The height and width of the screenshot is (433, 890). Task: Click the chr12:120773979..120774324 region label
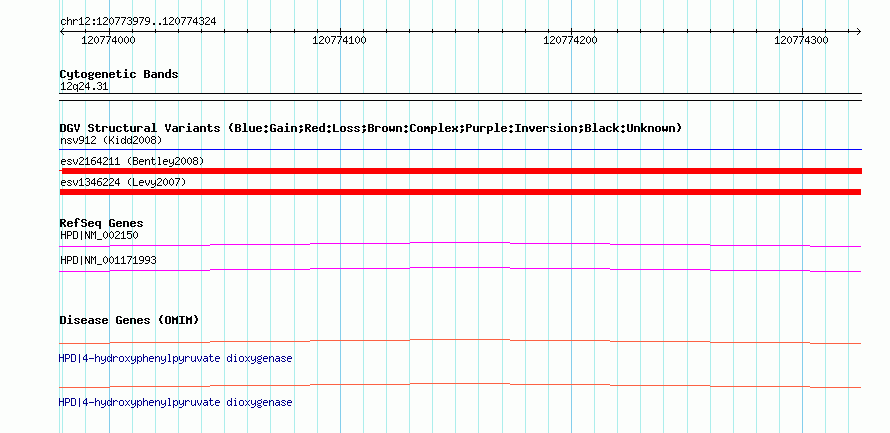(138, 22)
